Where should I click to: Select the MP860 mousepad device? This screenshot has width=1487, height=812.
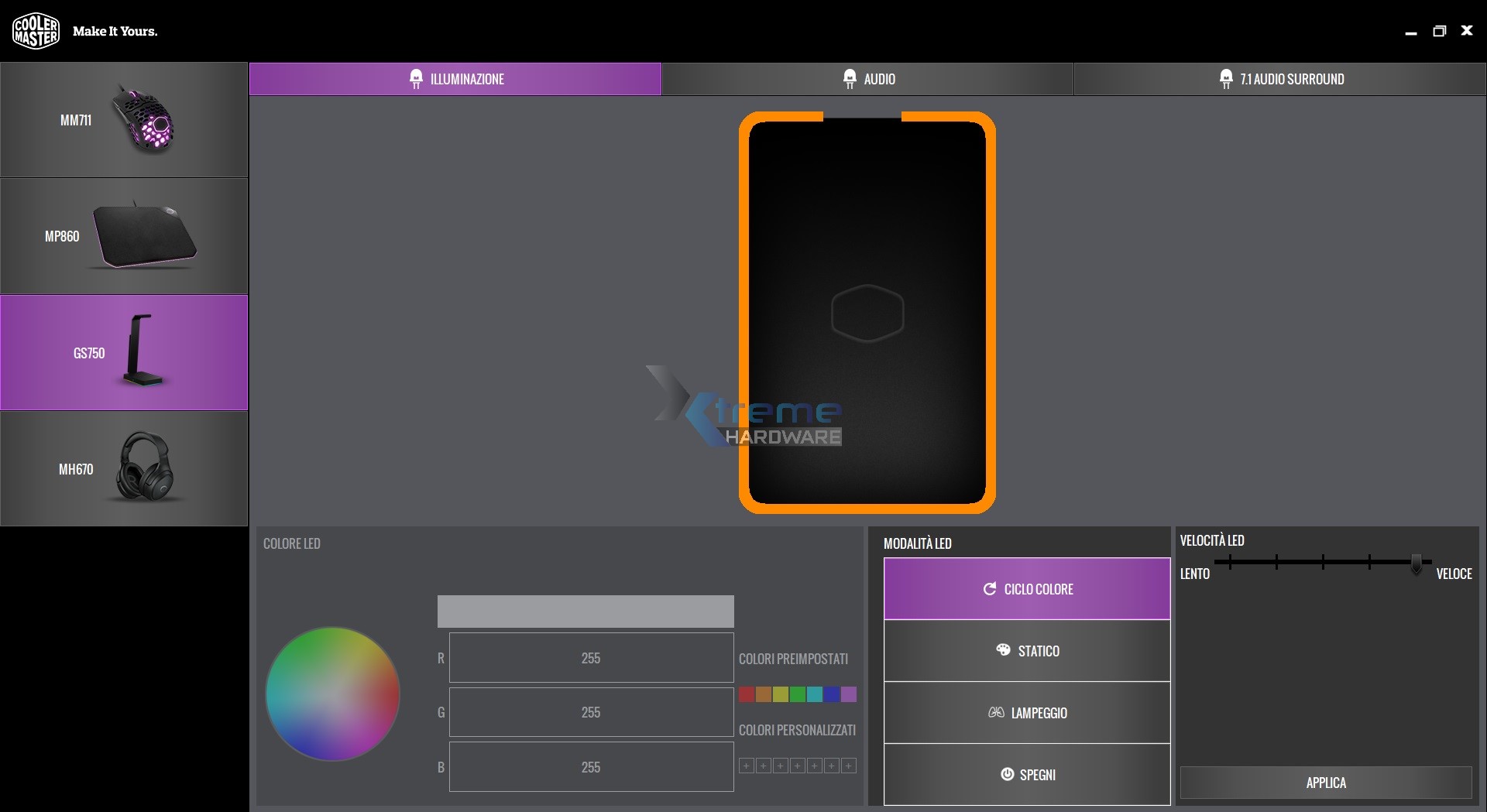pyautogui.click(x=124, y=236)
